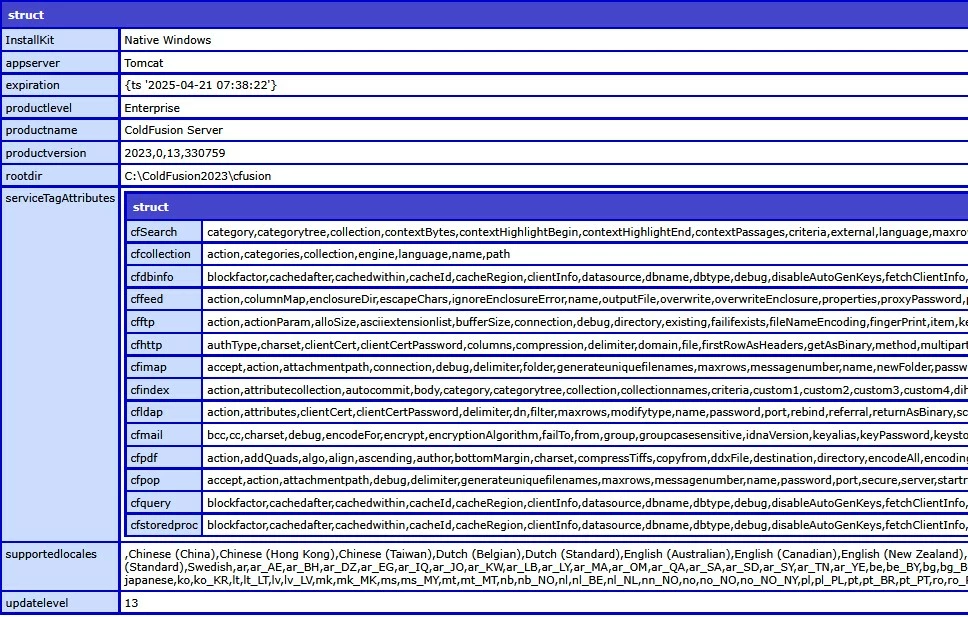Viewport: 968px width, 617px height.
Task: Click the cfimap attributes value
Action: click(x=585, y=367)
